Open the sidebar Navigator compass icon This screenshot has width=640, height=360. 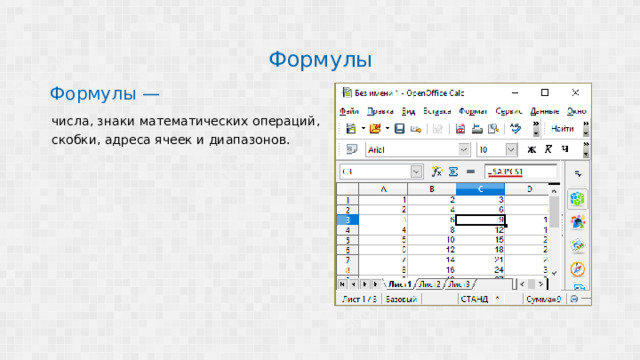point(578,269)
